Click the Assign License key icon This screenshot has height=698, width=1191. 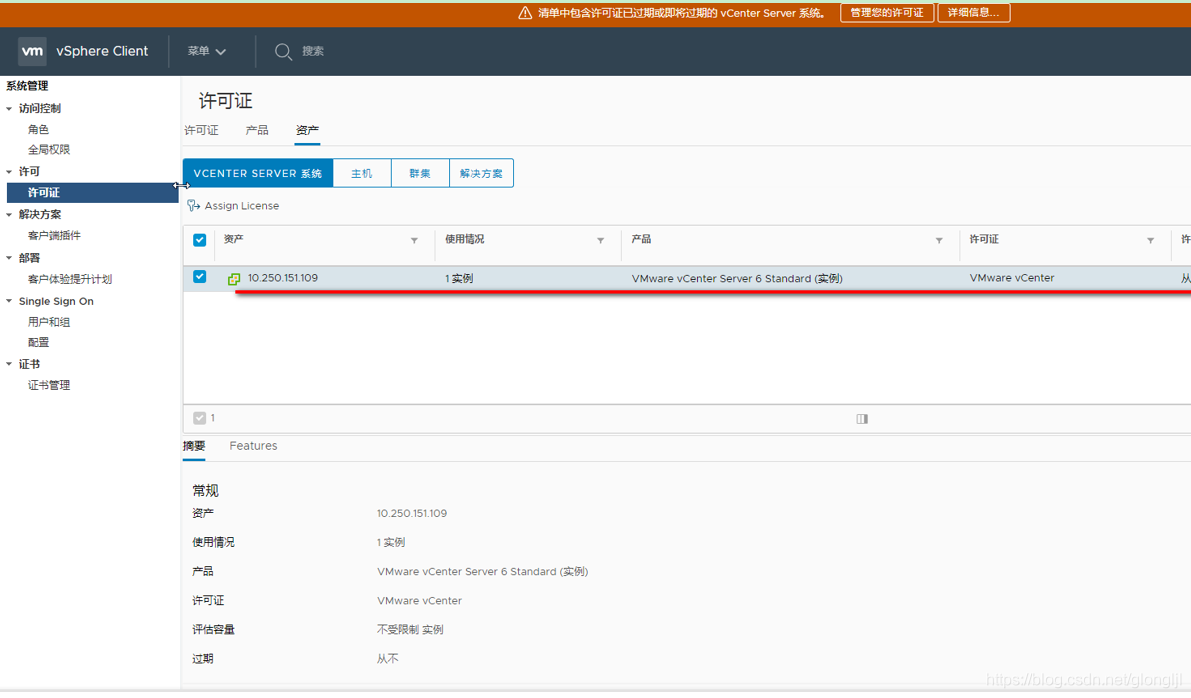coord(194,206)
